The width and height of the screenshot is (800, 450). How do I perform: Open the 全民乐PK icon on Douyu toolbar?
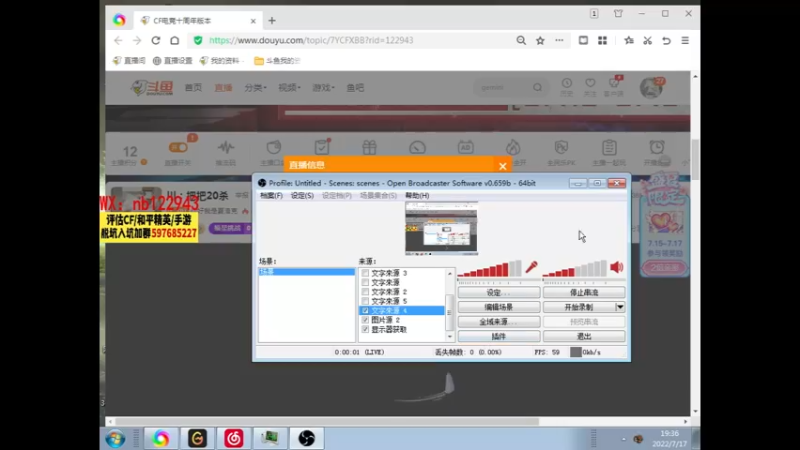pos(561,148)
